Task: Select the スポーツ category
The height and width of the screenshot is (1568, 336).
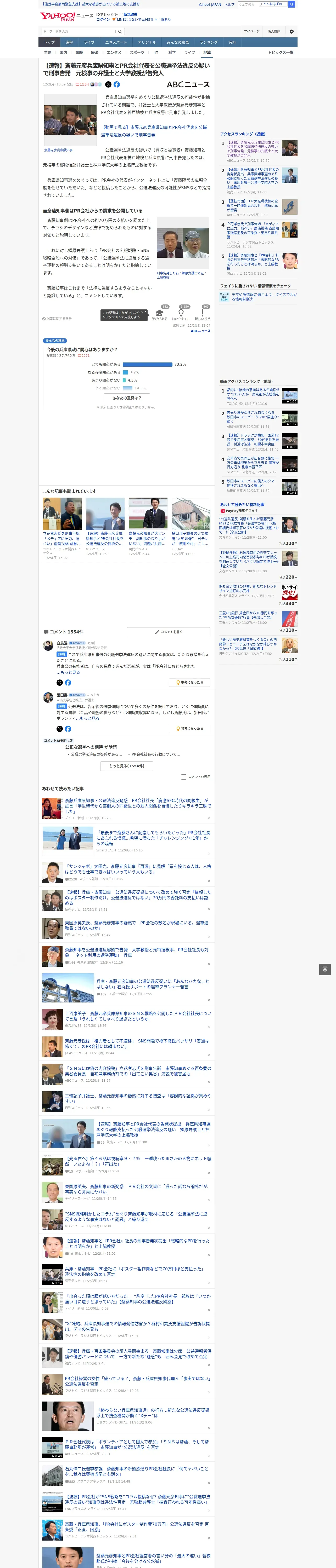Action: (x=137, y=52)
